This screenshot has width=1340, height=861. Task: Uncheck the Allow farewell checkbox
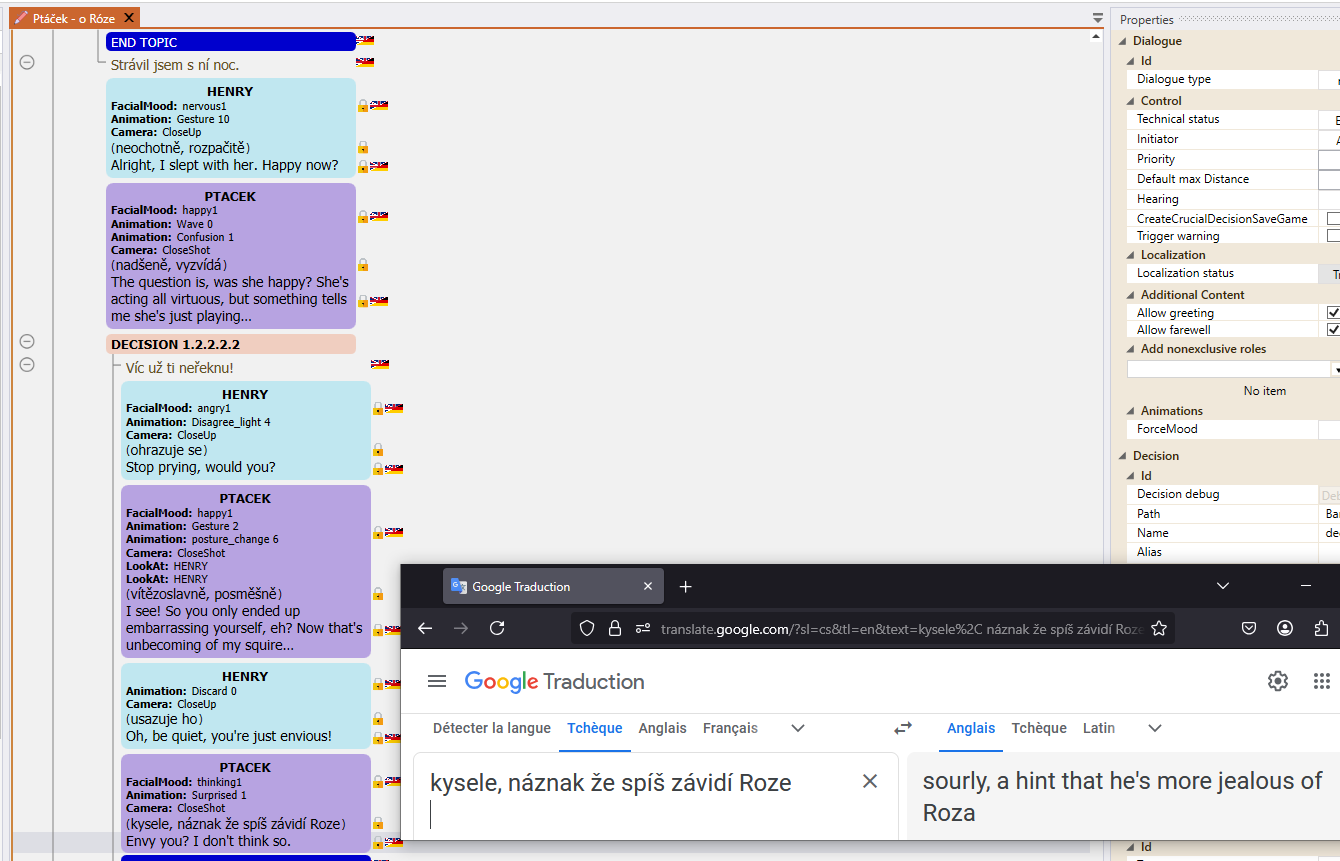click(x=1334, y=330)
